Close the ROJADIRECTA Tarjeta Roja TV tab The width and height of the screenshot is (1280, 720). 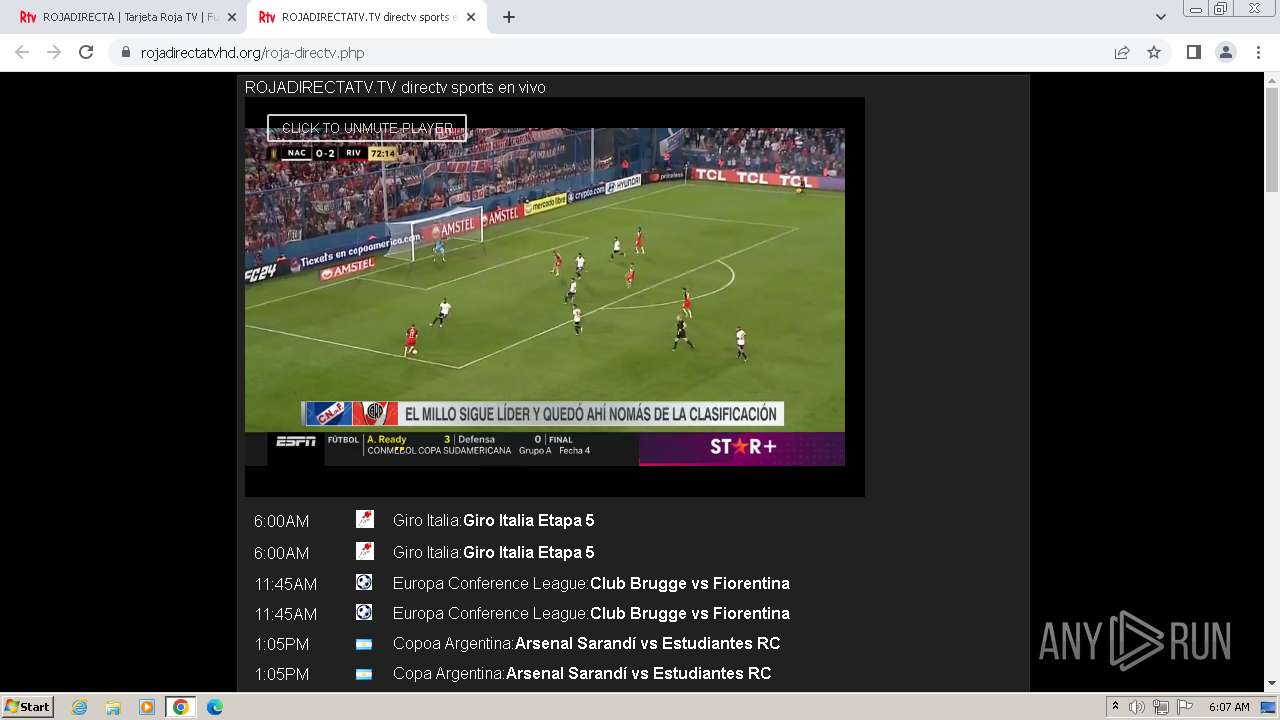[x=231, y=17]
